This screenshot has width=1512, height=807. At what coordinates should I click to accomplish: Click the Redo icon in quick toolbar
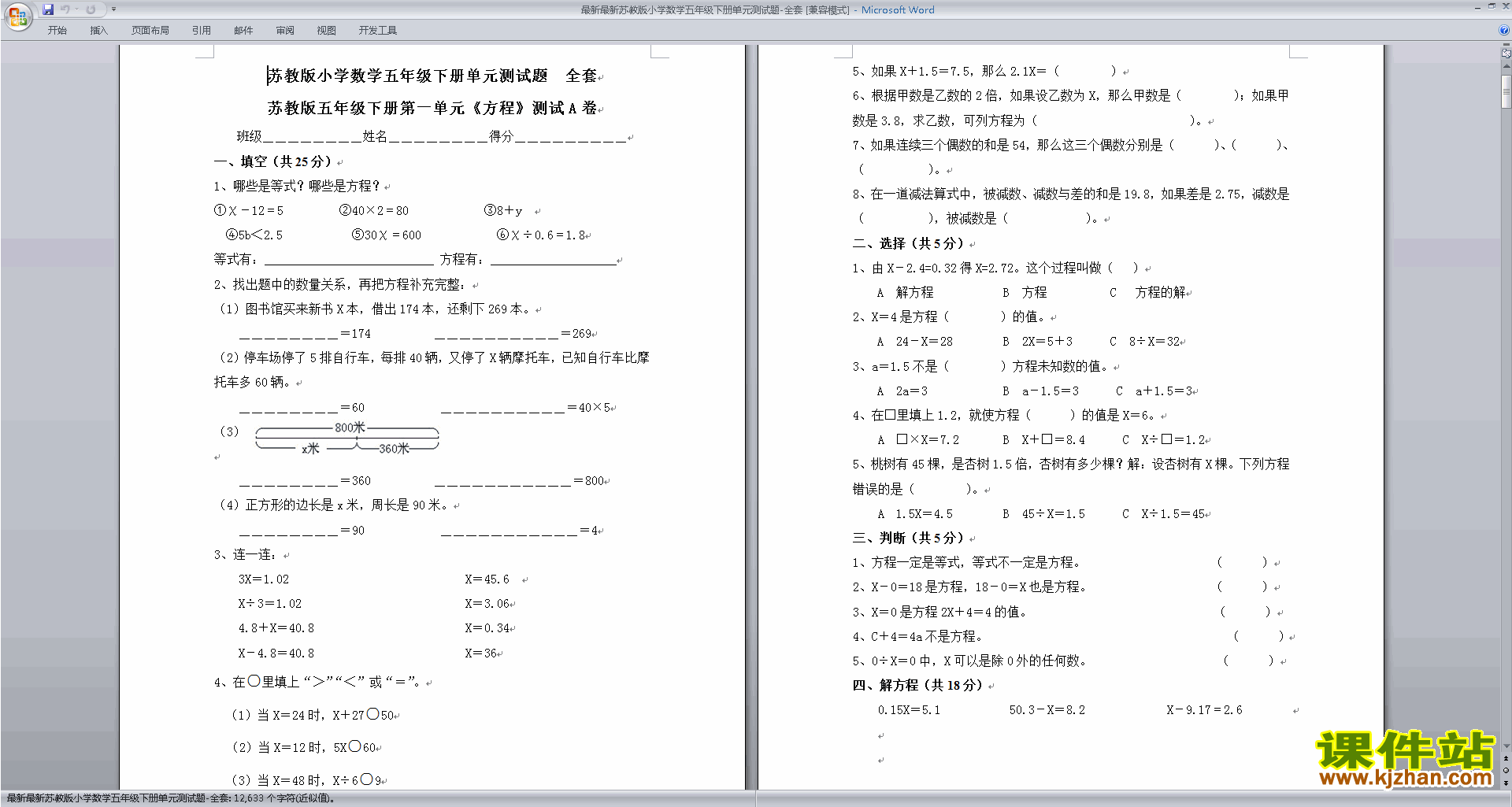click(91, 9)
